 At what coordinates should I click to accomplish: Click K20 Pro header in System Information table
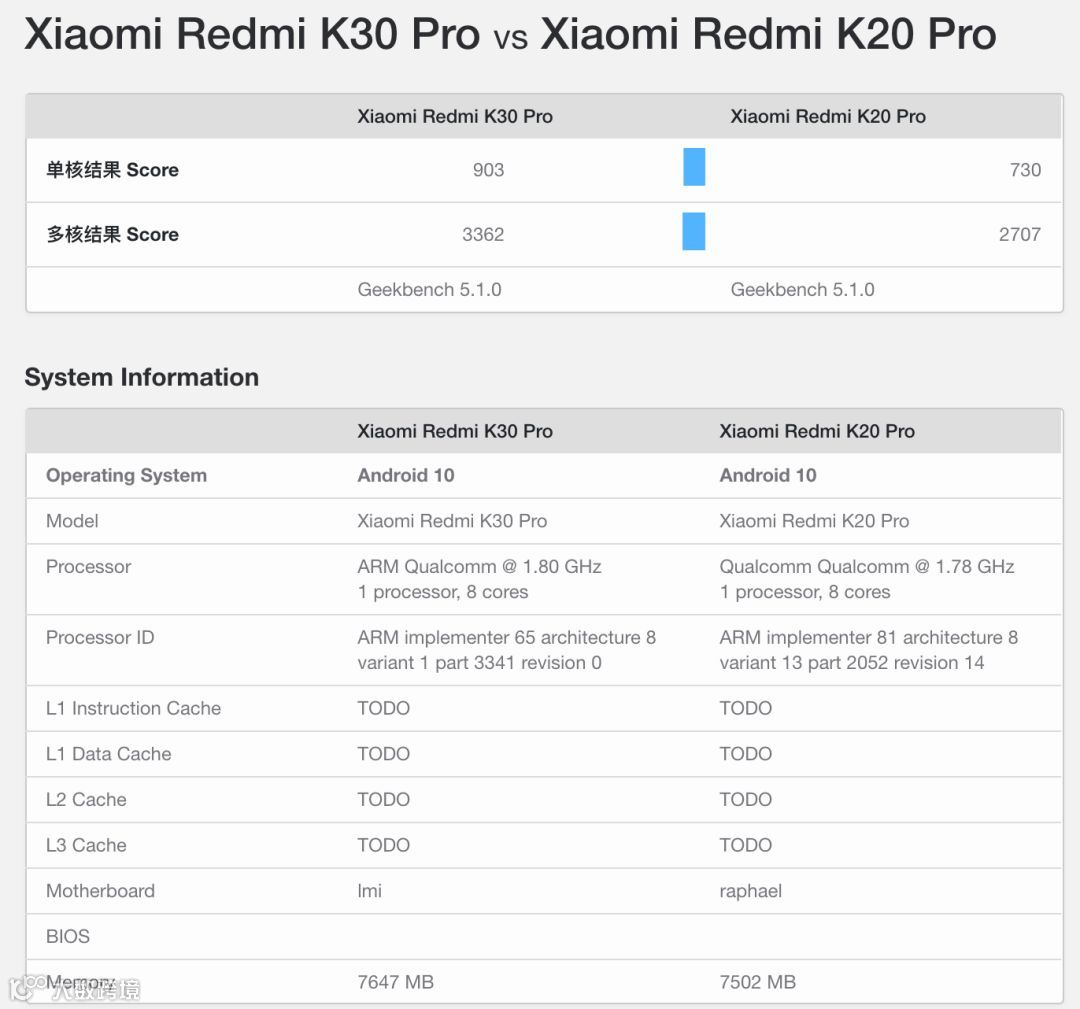point(817,431)
